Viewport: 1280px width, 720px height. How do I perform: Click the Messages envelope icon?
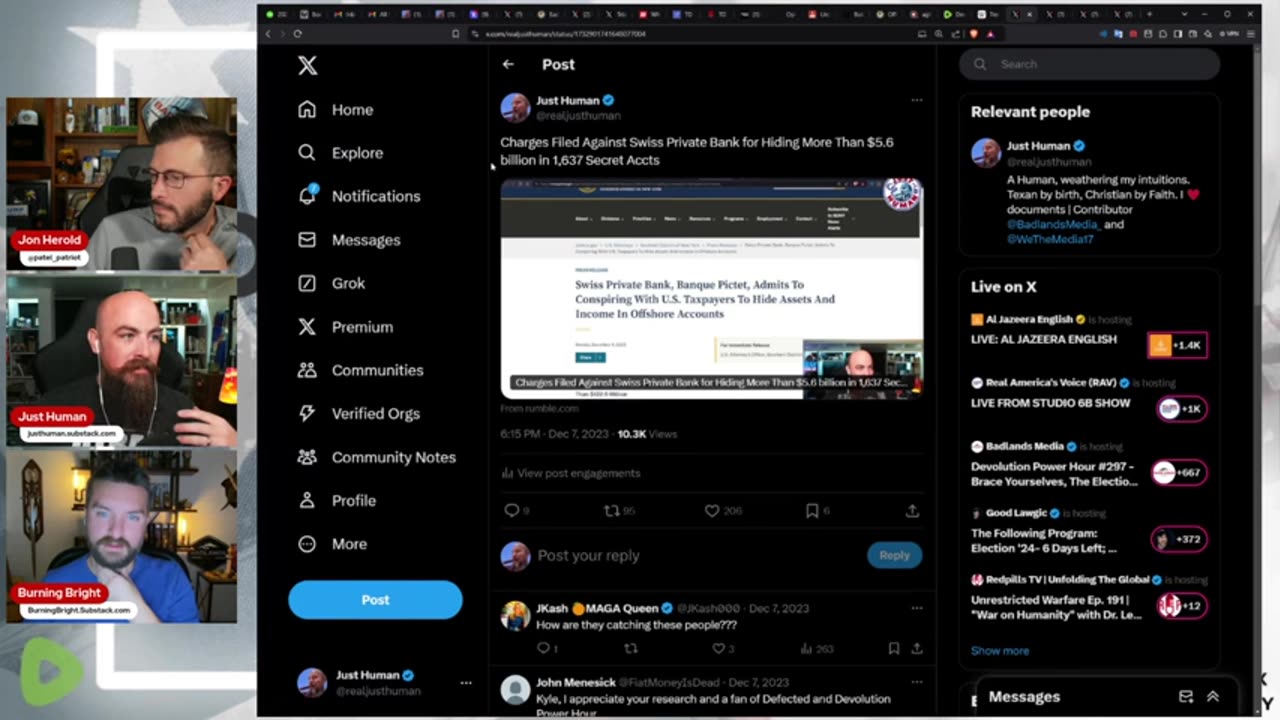pyautogui.click(x=307, y=240)
